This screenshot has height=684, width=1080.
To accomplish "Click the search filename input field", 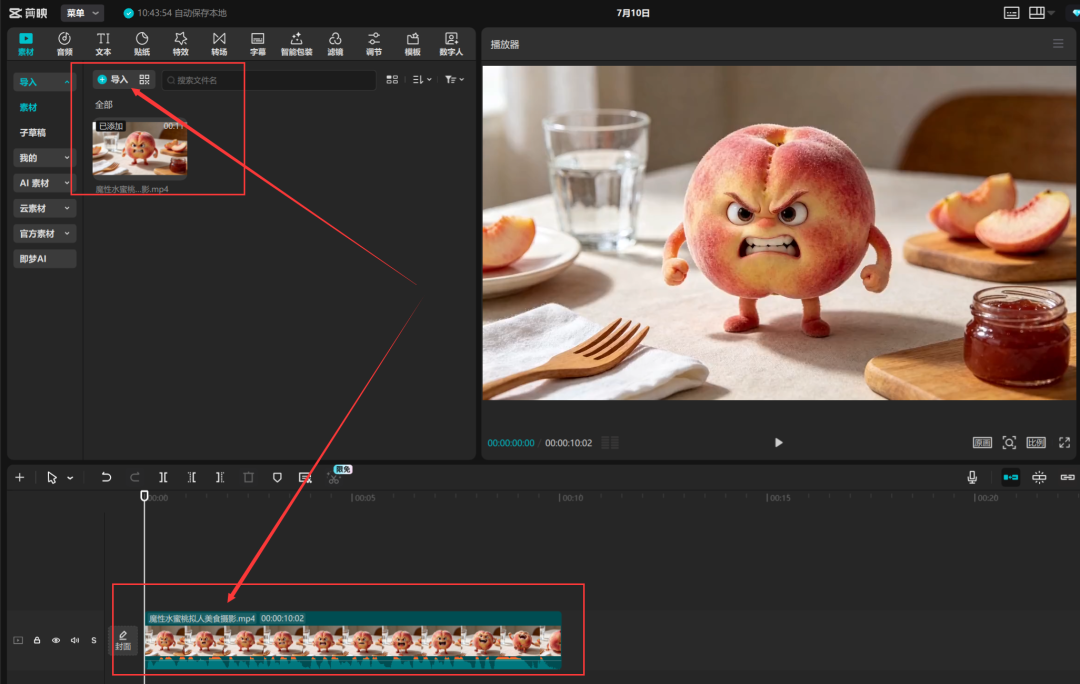I will pyautogui.click(x=269, y=80).
